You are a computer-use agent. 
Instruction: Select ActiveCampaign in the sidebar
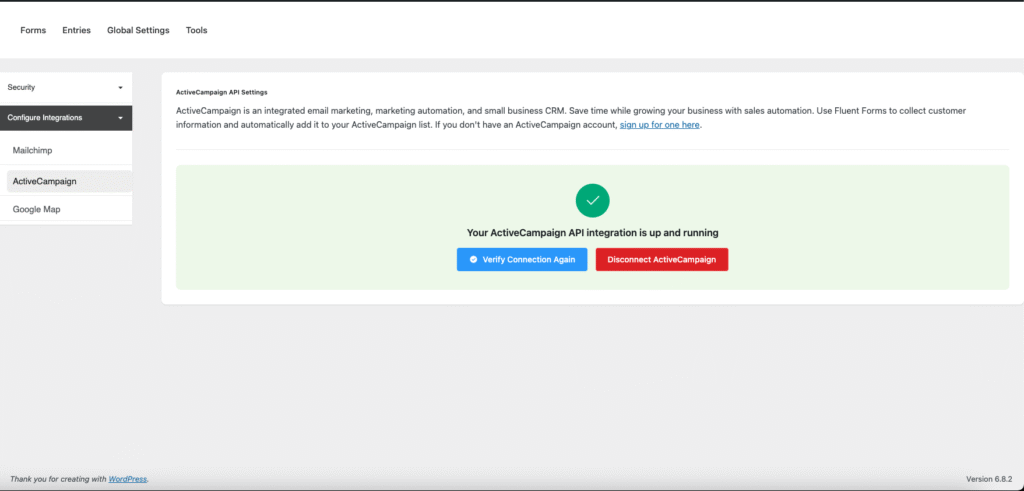(45, 181)
